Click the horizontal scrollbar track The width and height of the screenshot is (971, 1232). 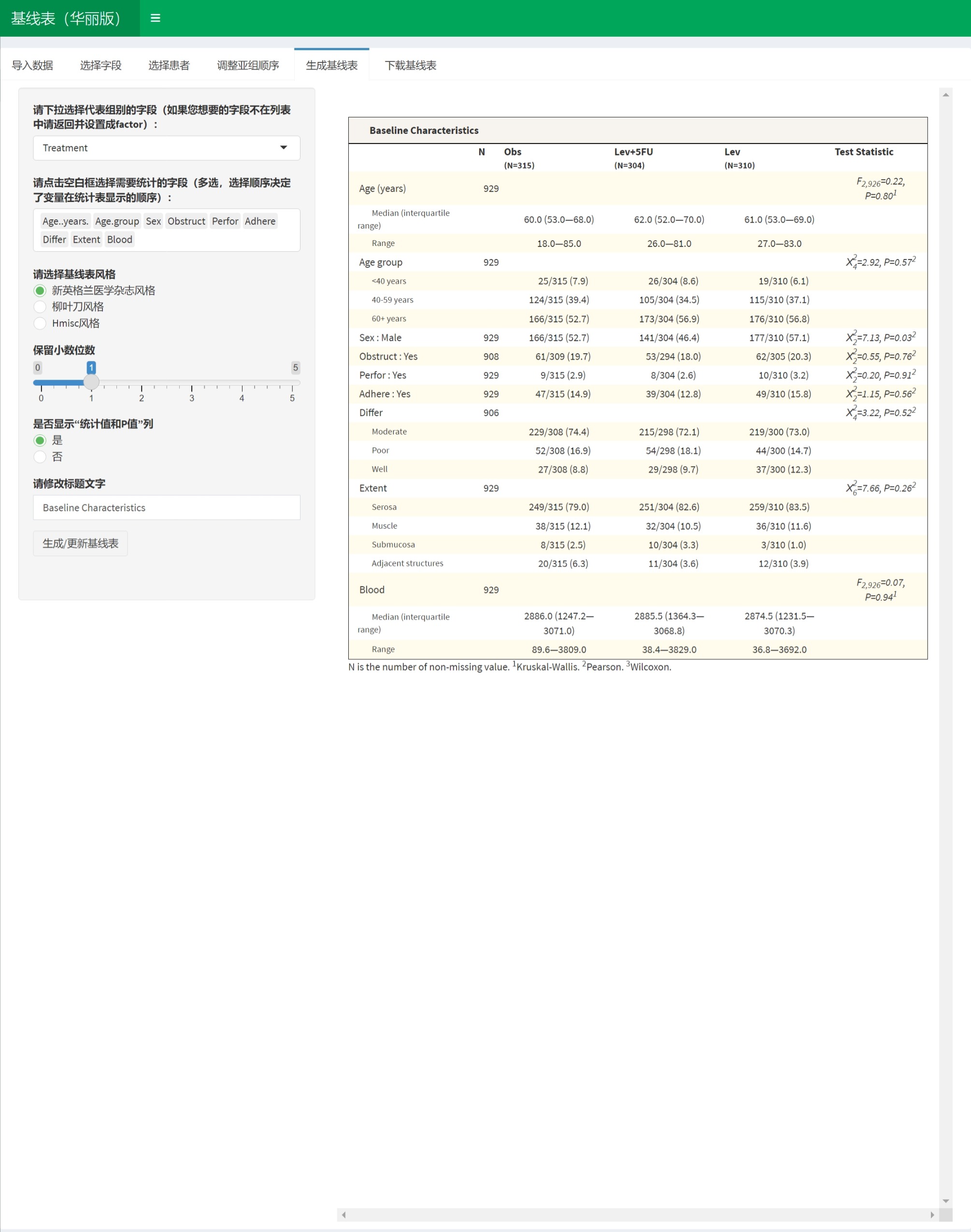637,1215
